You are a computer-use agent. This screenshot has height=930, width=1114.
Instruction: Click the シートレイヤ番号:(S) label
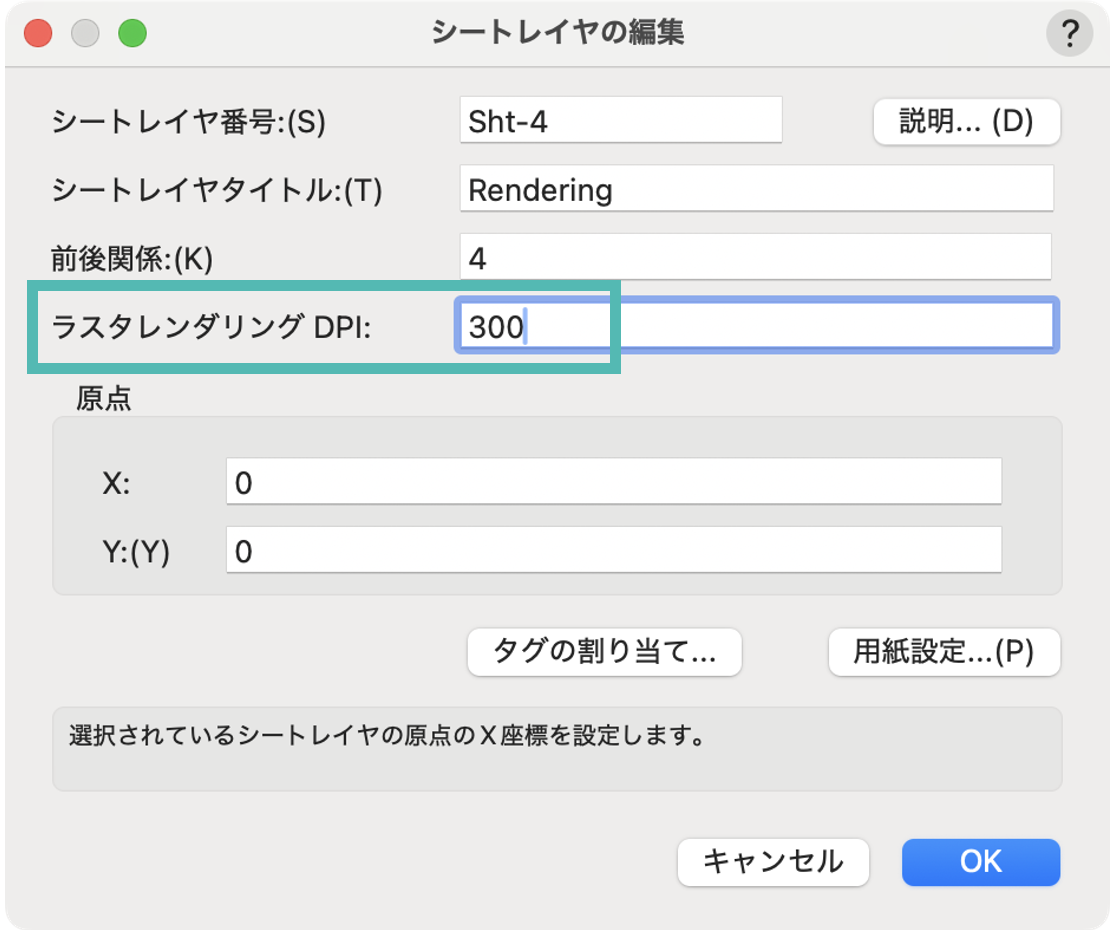click(188, 121)
